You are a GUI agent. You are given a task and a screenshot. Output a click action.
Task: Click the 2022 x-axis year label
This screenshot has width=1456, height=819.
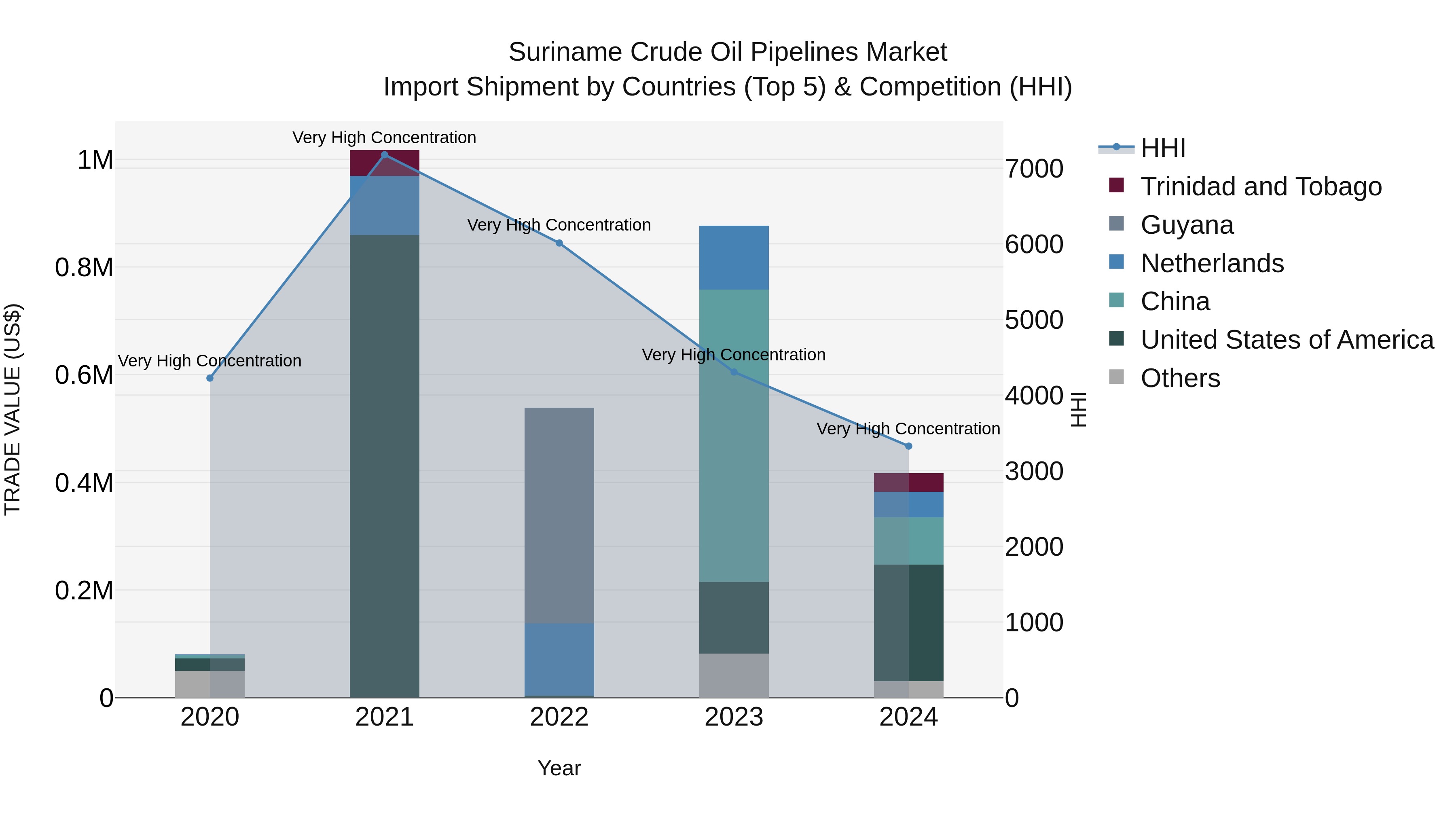560,717
